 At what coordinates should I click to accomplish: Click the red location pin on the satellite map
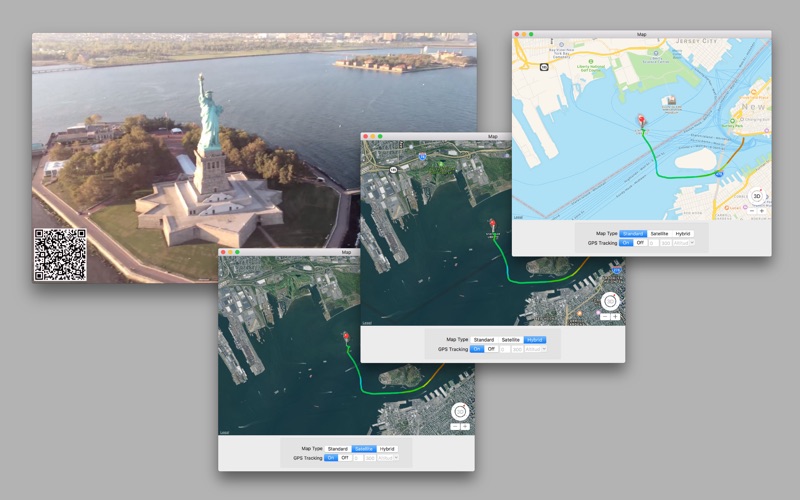[x=346, y=336]
